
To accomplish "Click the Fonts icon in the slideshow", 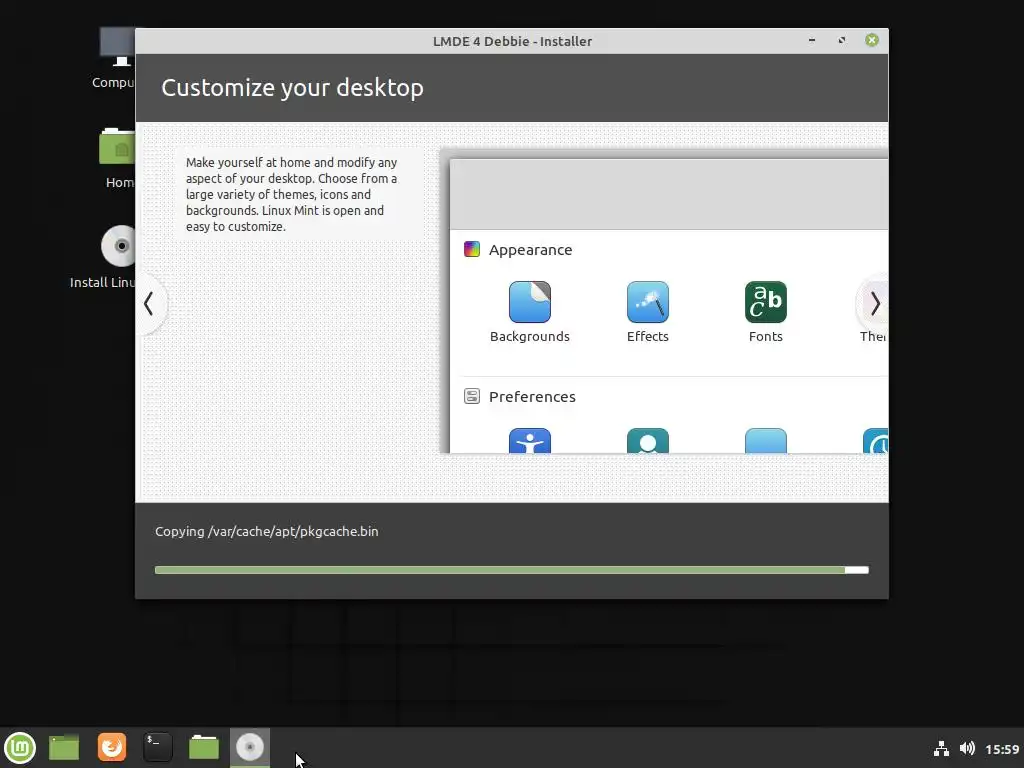I will tap(765, 302).
